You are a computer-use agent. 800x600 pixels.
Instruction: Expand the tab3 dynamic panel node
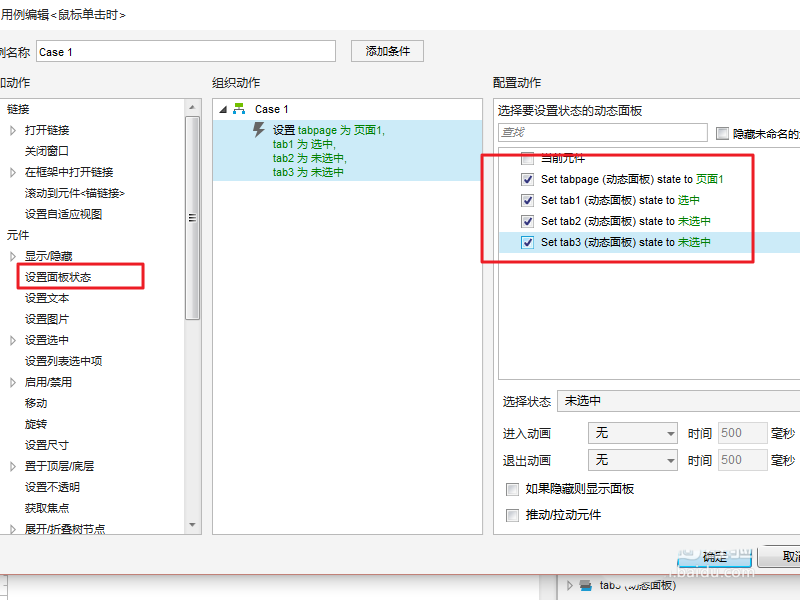570,587
